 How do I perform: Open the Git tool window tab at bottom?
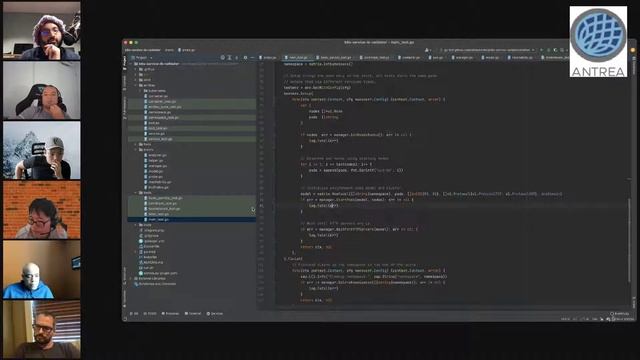click(x=134, y=313)
